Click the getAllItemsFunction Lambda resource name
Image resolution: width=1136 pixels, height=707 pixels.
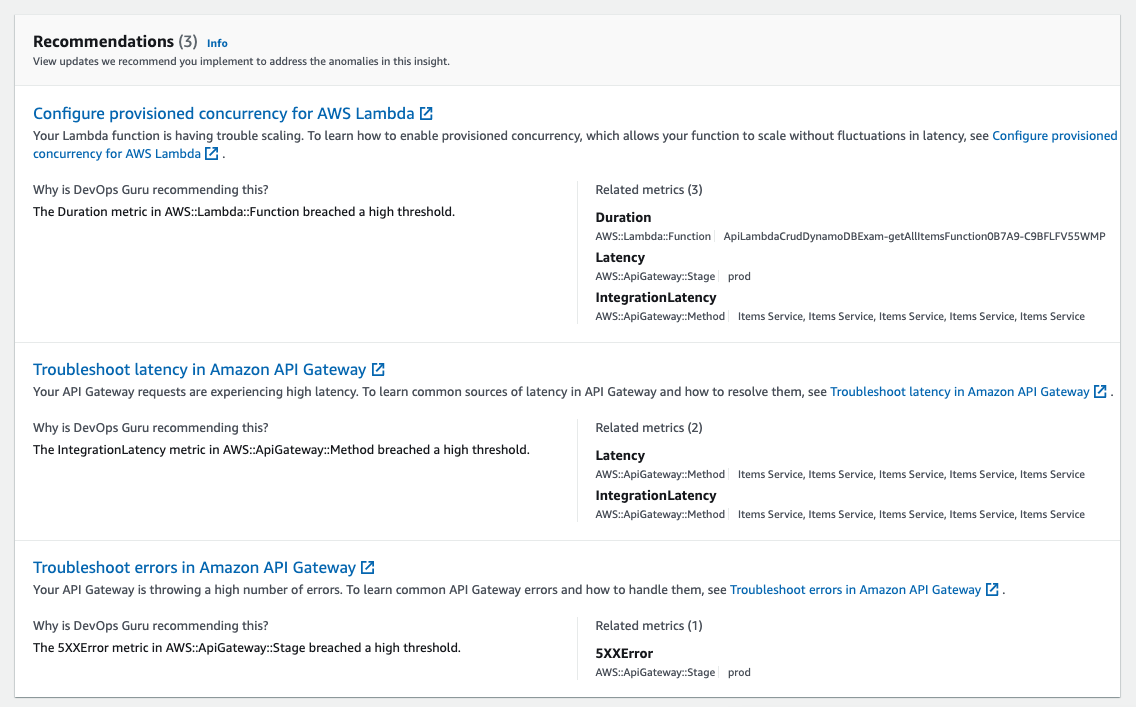point(913,236)
